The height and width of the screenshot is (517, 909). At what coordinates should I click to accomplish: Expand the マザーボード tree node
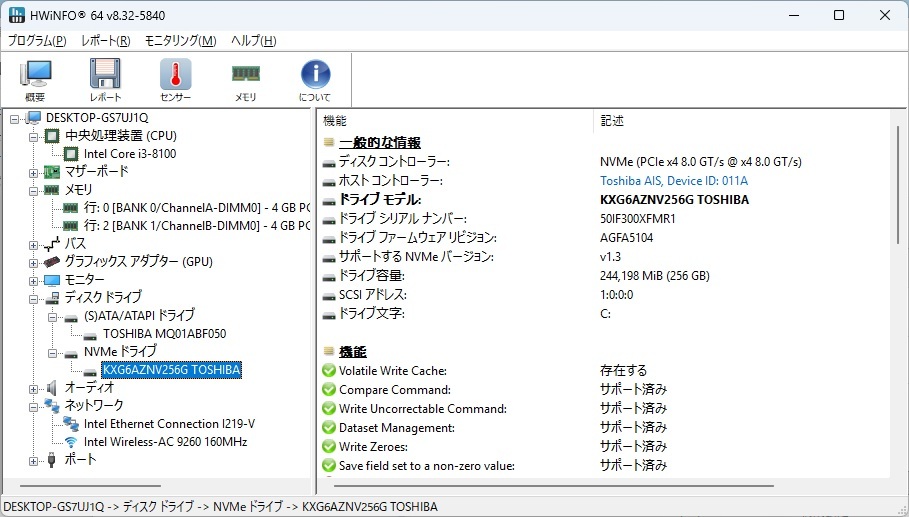click(34, 172)
